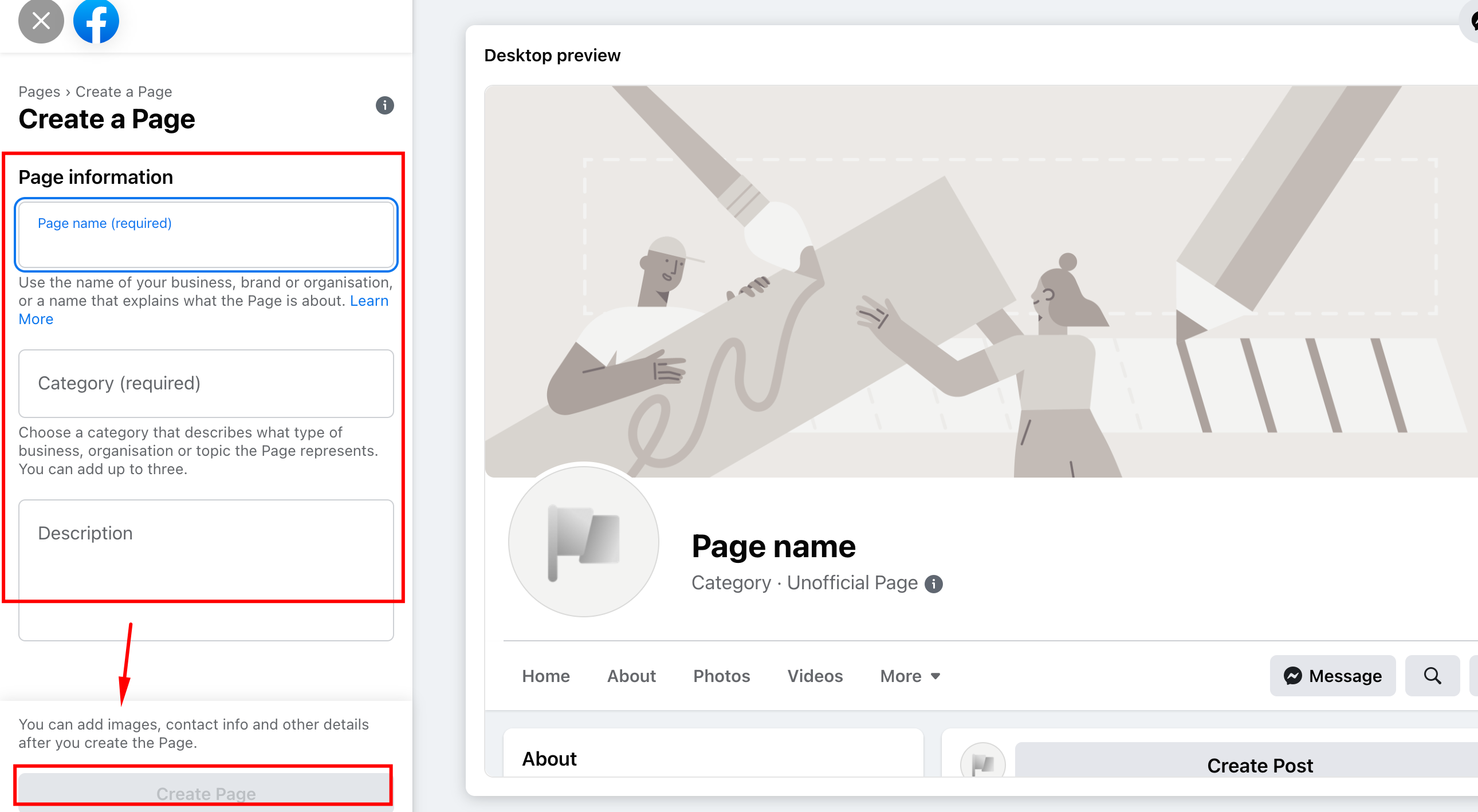Click info icon next to Unofficial Page
The width and height of the screenshot is (1478, 812).
[x=934, y=584]
